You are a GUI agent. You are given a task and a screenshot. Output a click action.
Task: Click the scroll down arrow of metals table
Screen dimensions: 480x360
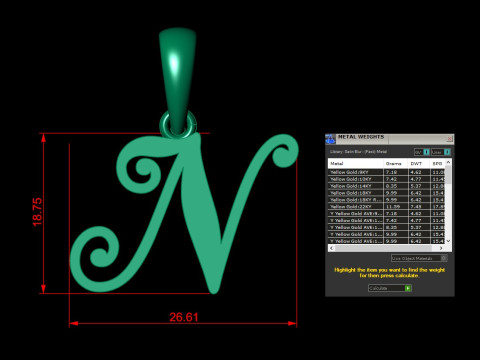click(448, 241)
